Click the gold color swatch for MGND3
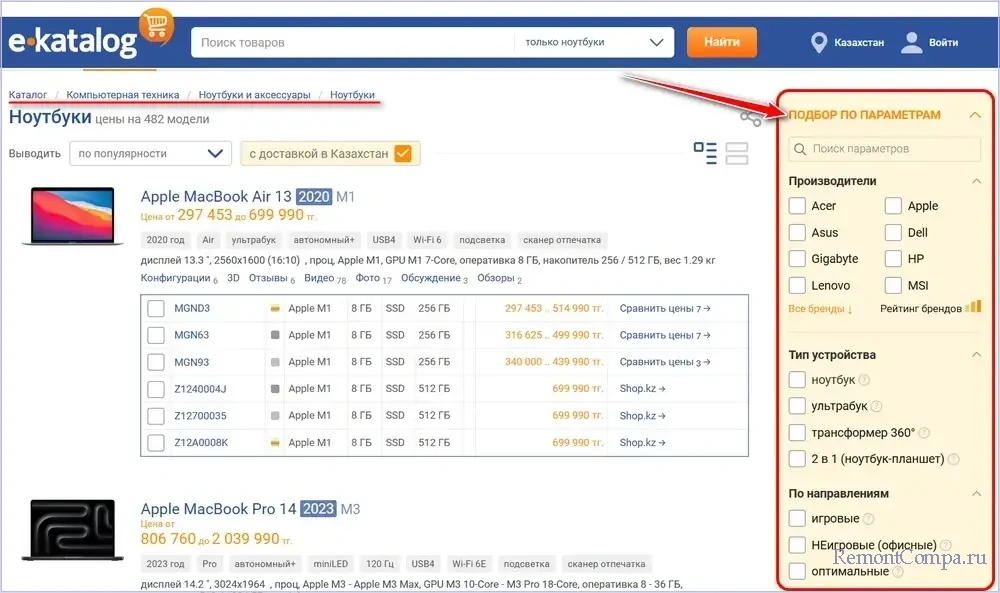 pos(275,309)
